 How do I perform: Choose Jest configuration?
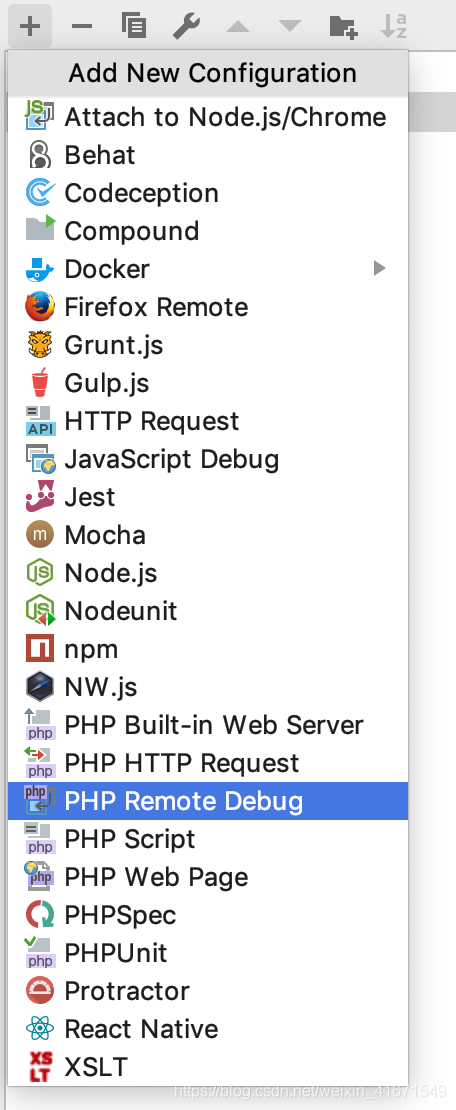[208, 497]
